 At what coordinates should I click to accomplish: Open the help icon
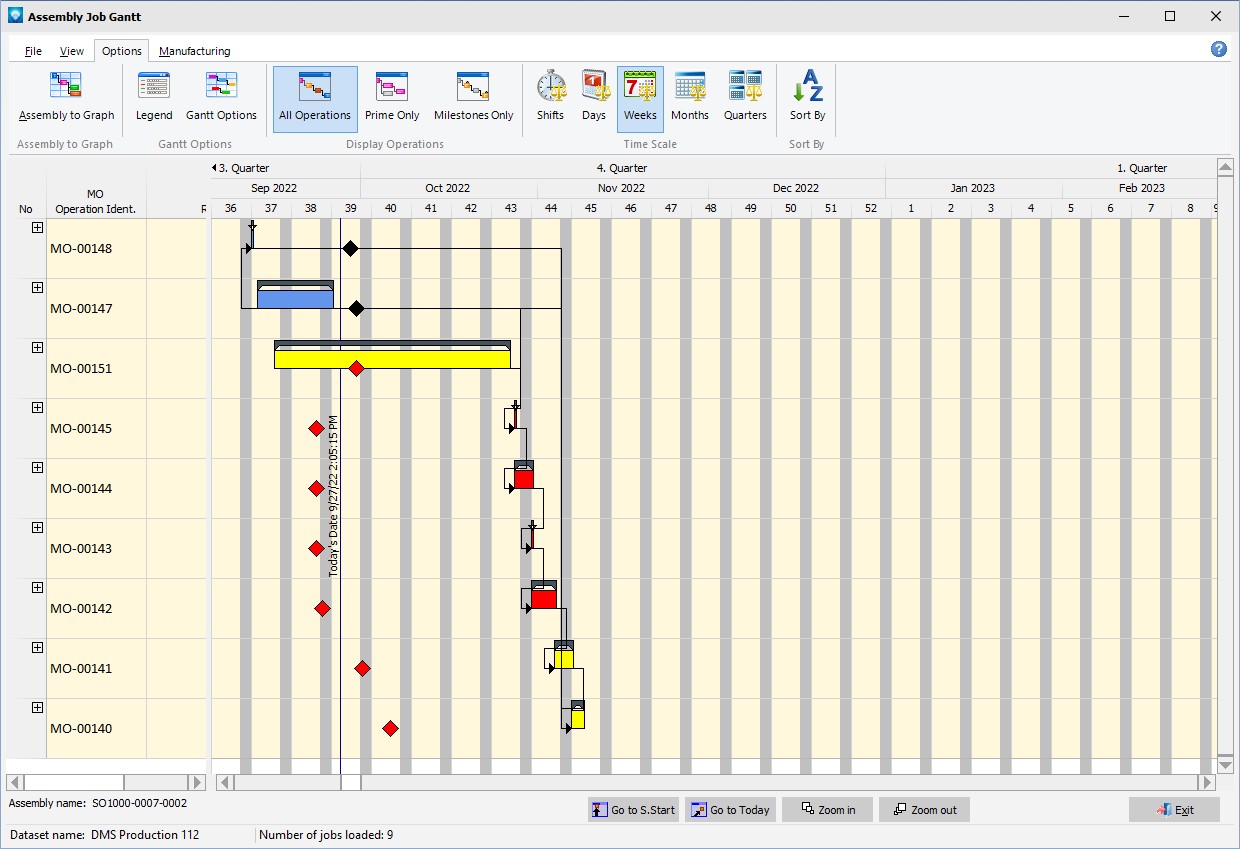1219,49
